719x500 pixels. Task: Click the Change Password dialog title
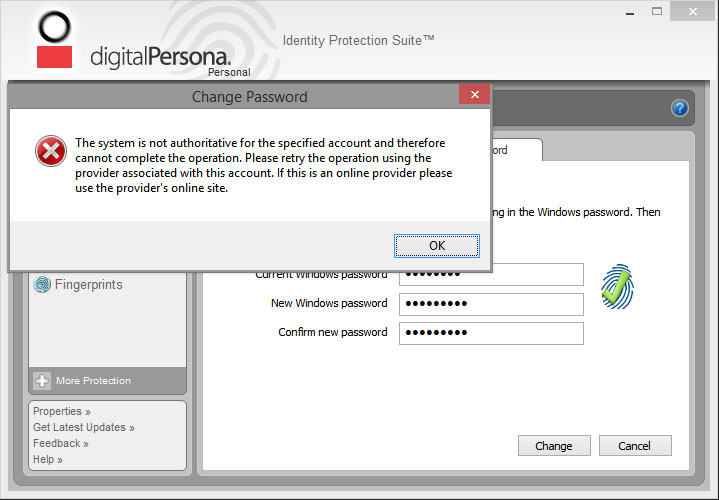click(249, 97)
